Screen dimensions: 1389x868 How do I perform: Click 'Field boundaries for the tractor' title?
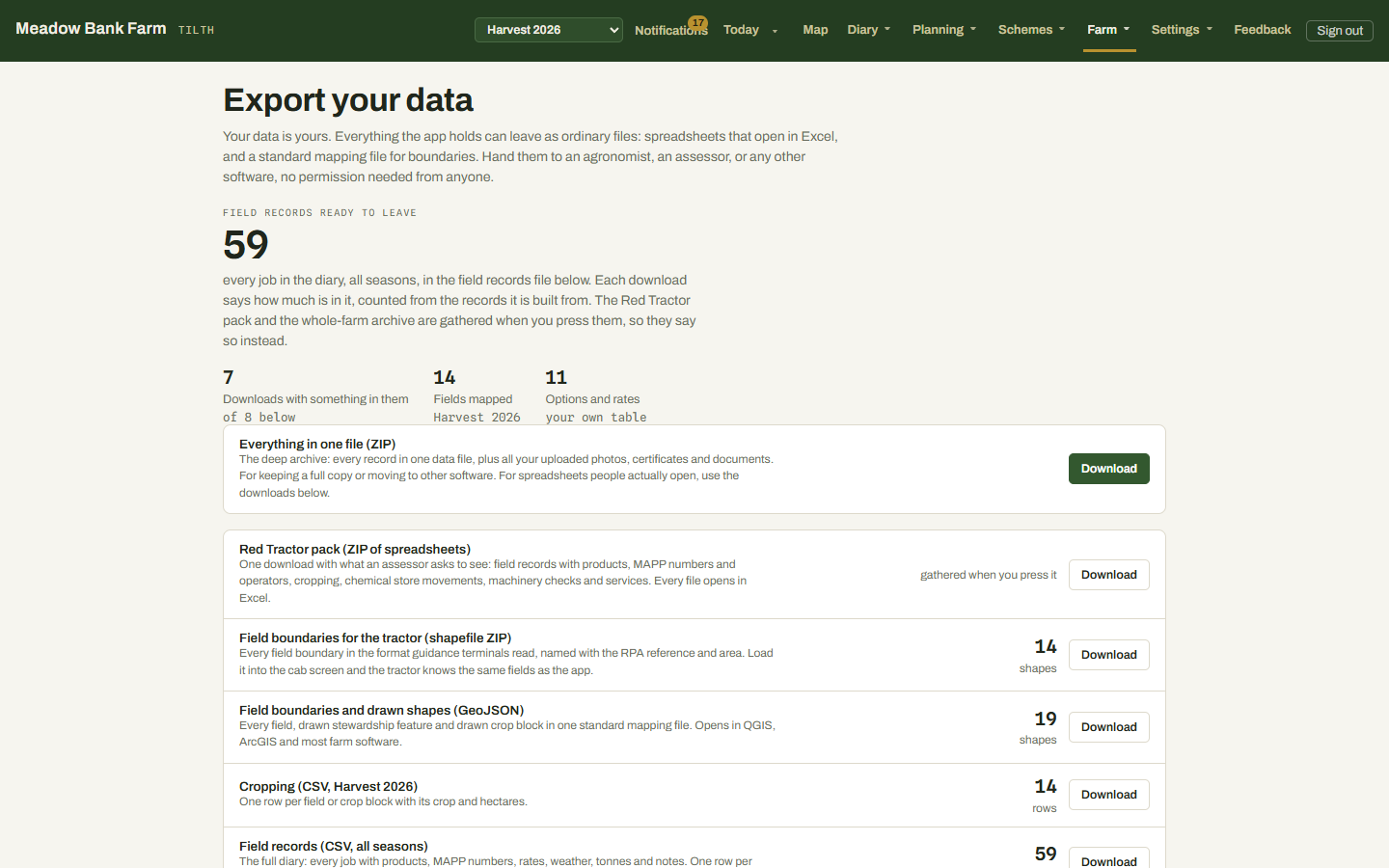375,637
